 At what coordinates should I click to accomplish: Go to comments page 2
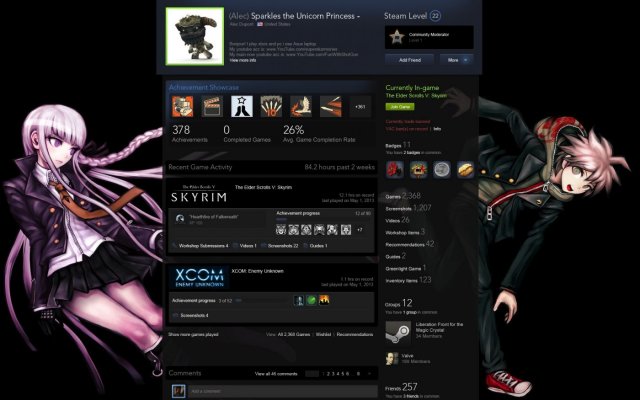329,373
